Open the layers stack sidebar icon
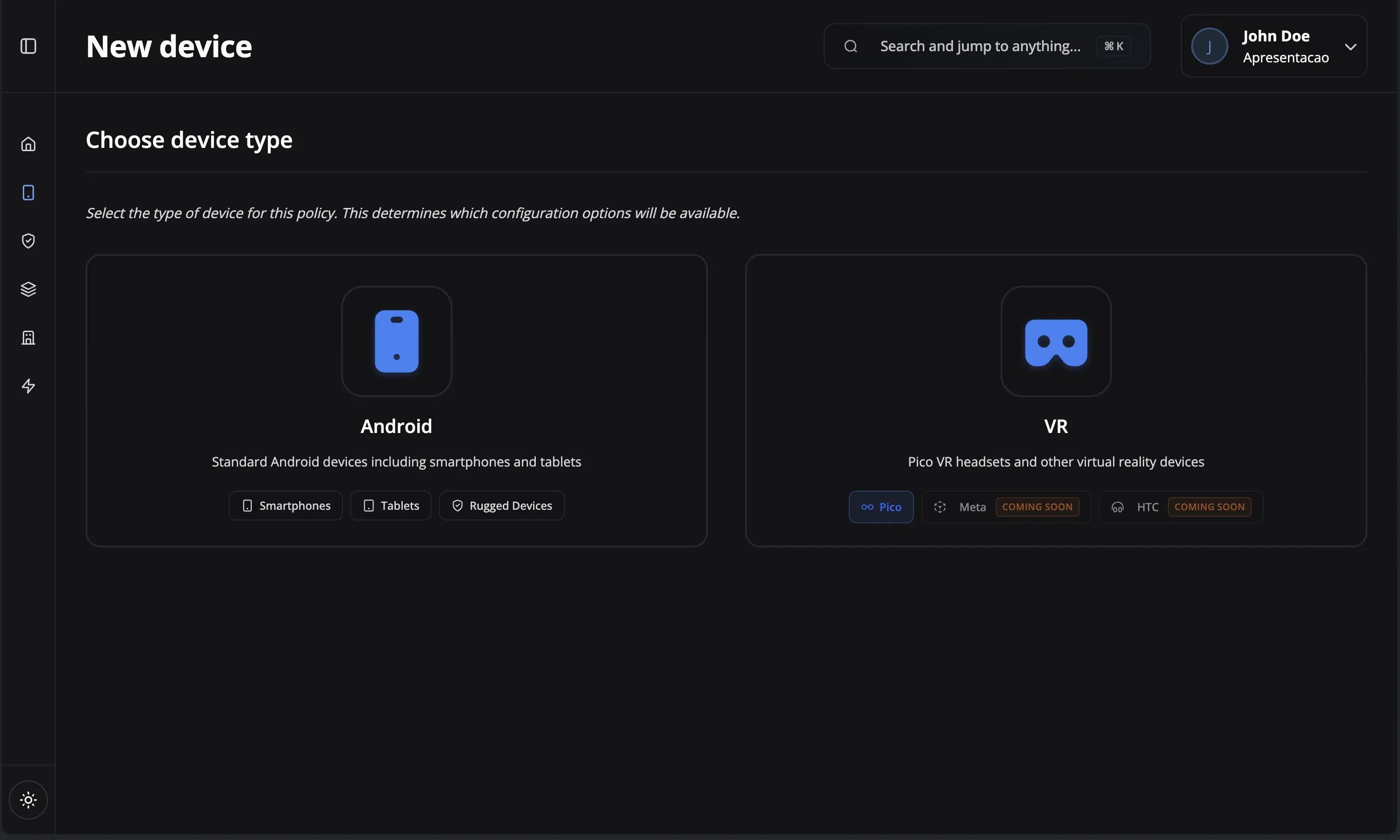 point(28,289)
